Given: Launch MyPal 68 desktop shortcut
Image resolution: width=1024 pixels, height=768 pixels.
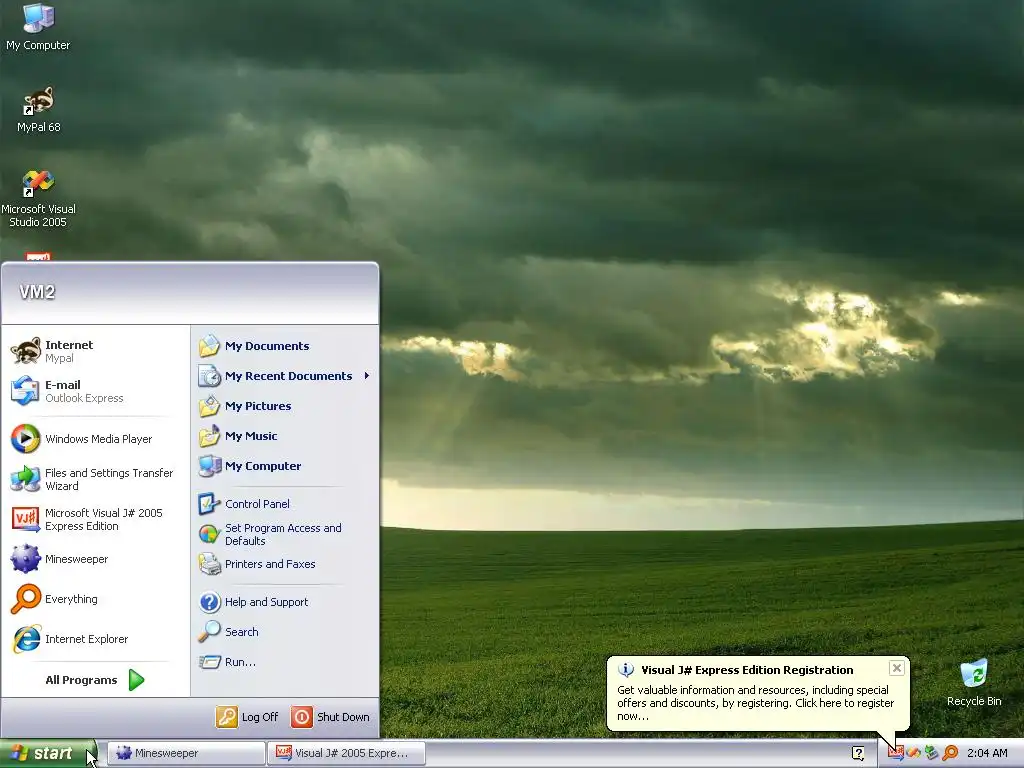Looking at the screenshot, I should pos(38,110).
